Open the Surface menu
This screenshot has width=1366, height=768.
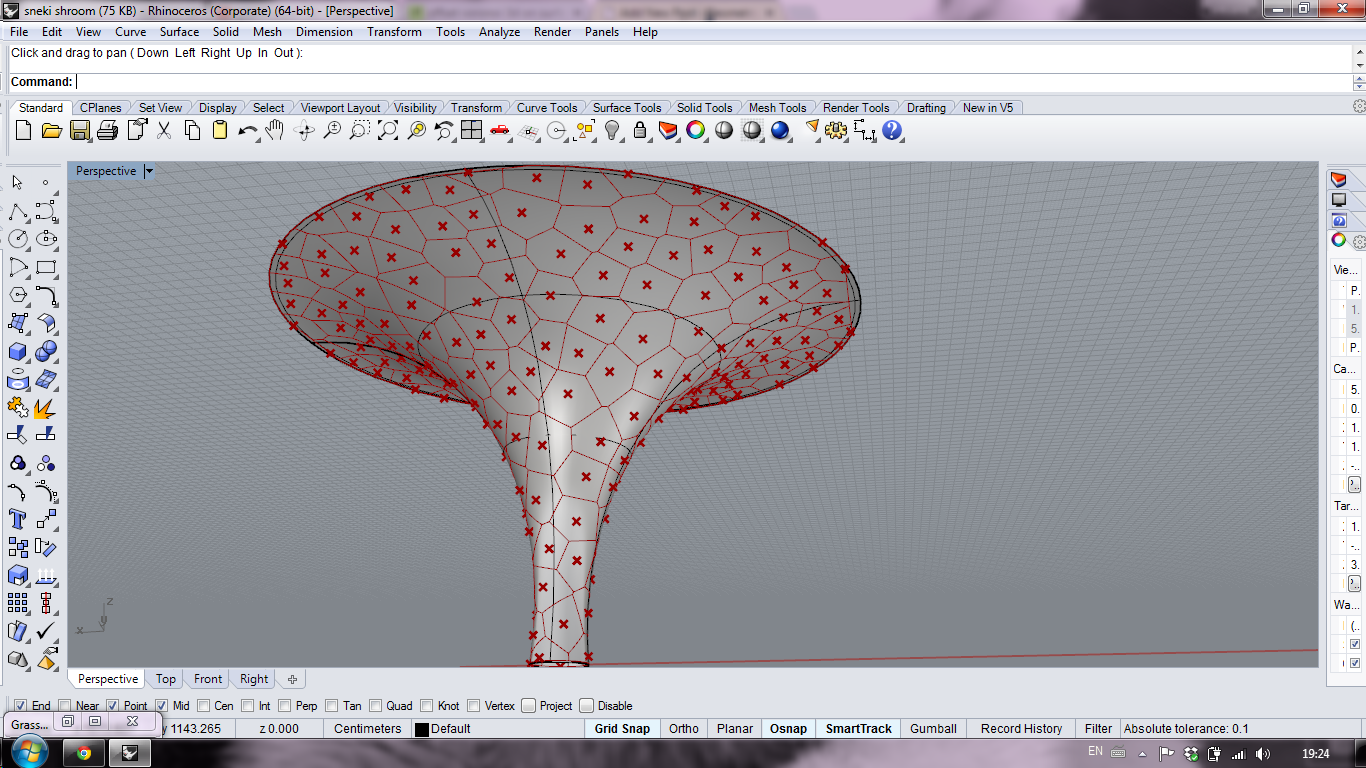tap(179, 32)
